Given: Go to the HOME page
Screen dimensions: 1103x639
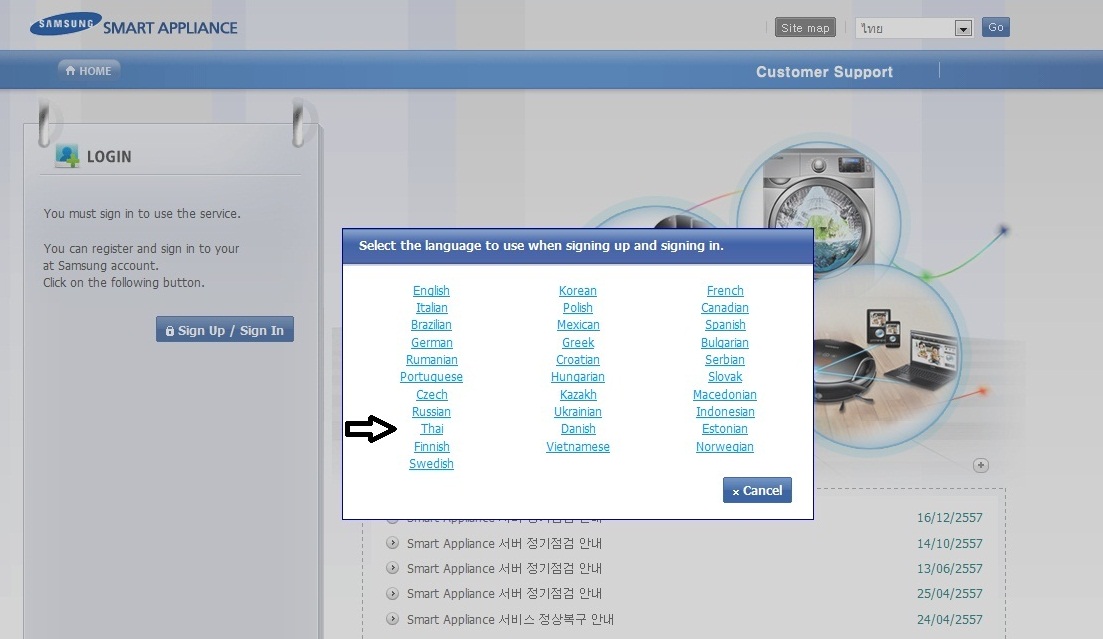Looking at the screenshot, I should pos(89,70).
